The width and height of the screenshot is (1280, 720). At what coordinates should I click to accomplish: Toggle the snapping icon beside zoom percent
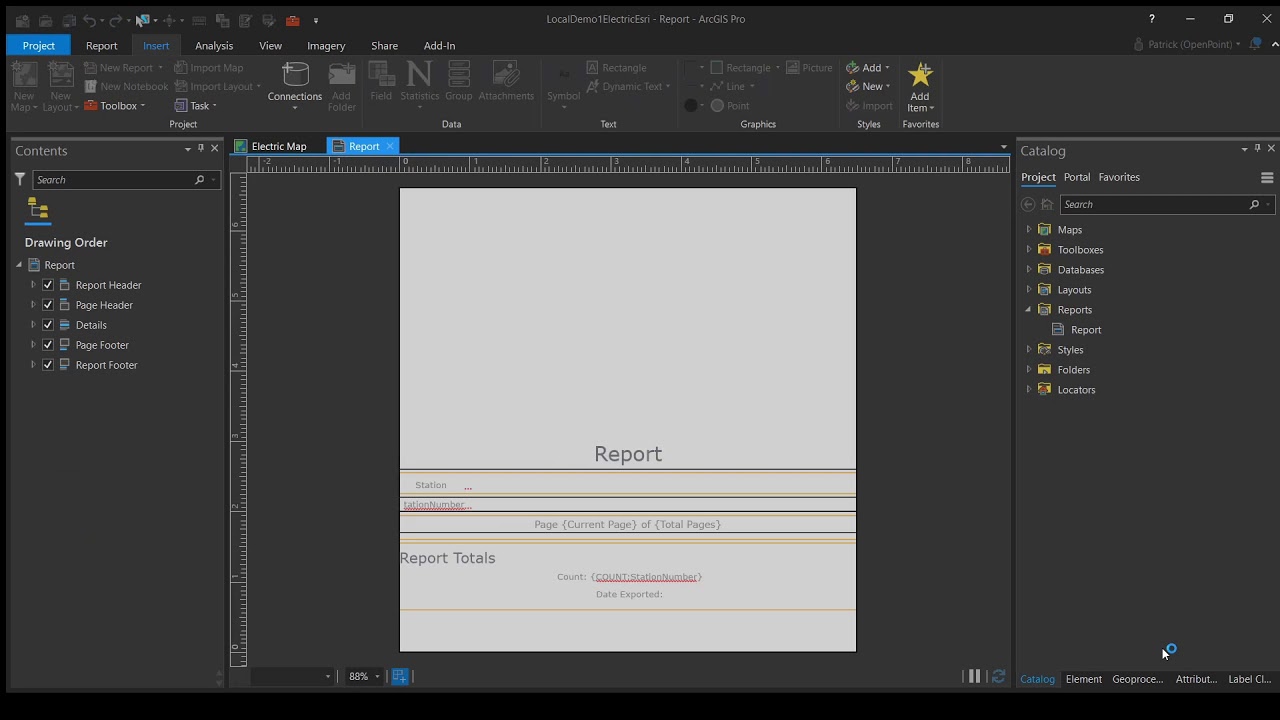point(399,677)
